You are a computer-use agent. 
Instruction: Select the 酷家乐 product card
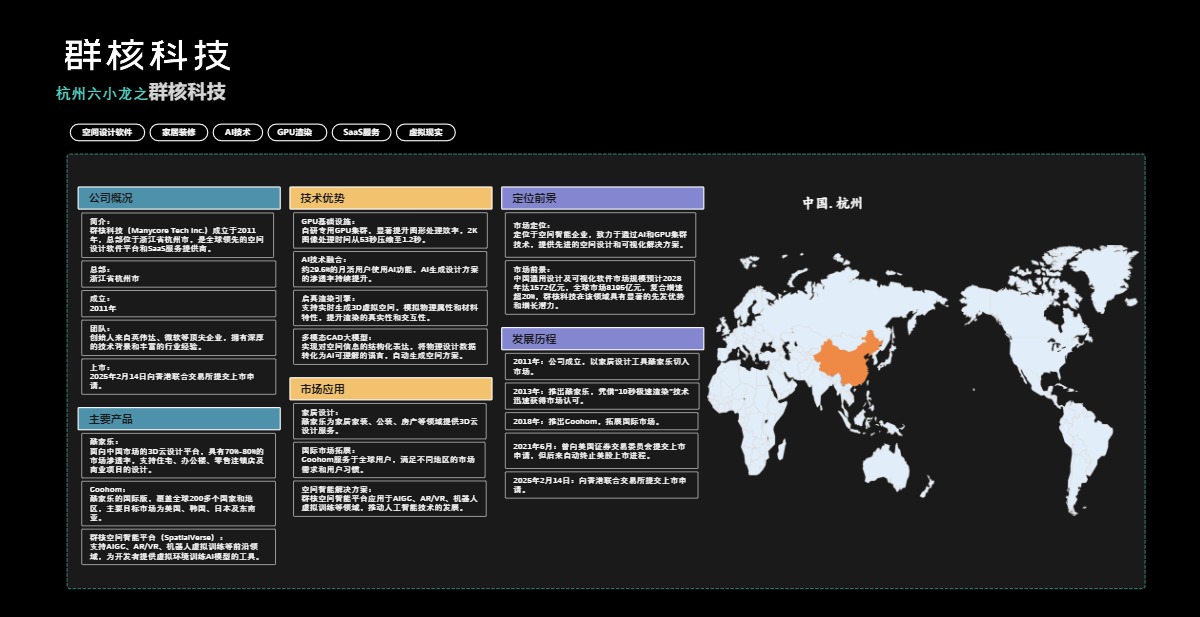[178, 454]
